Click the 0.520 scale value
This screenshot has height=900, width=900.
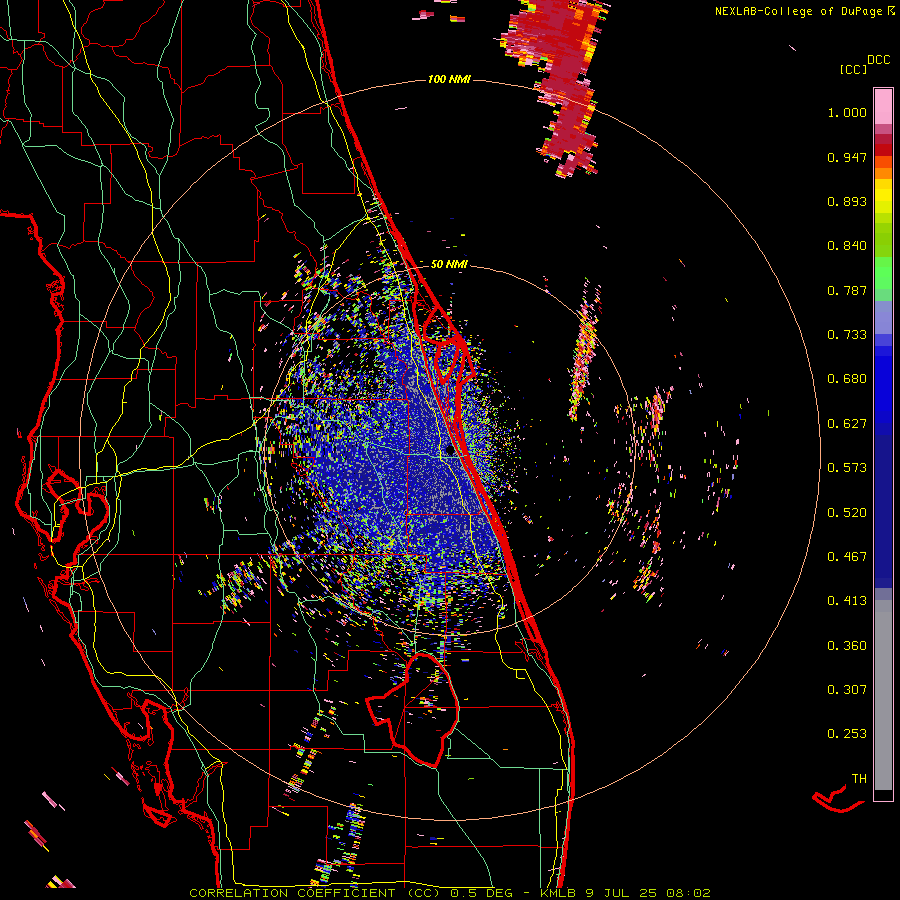pos(847,513)
